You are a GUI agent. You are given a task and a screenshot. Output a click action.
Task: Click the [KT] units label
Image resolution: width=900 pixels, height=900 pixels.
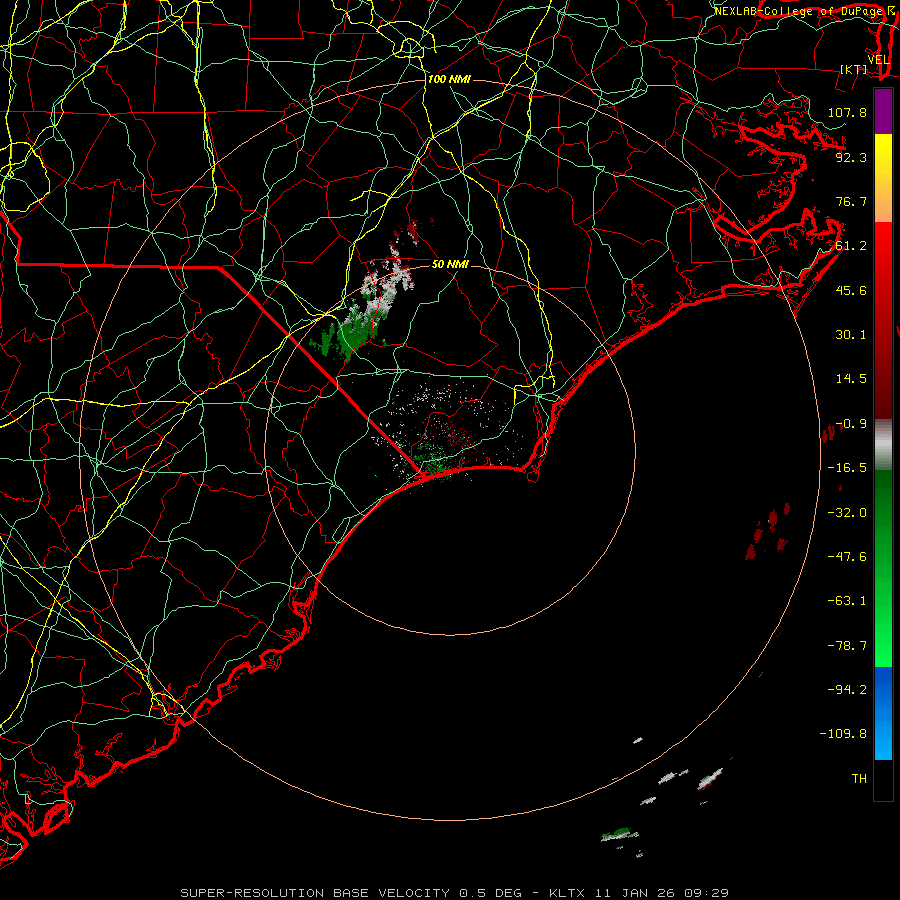pos(854,69)
